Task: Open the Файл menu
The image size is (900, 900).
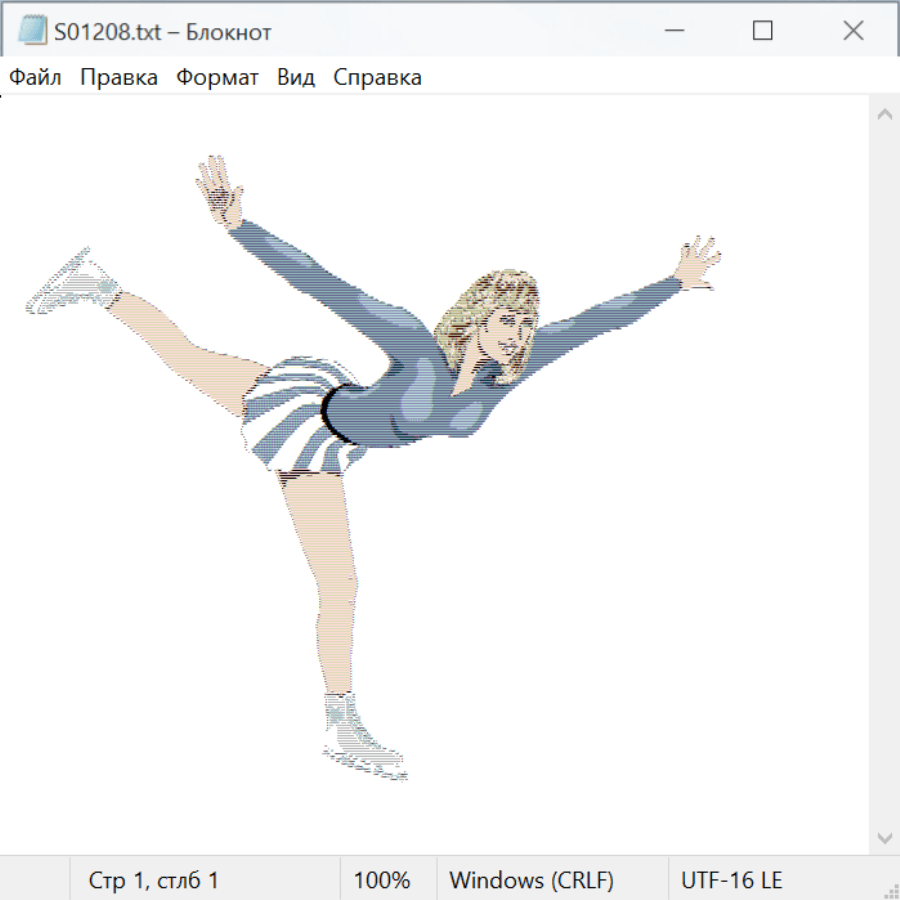Action: coord(36,78)
